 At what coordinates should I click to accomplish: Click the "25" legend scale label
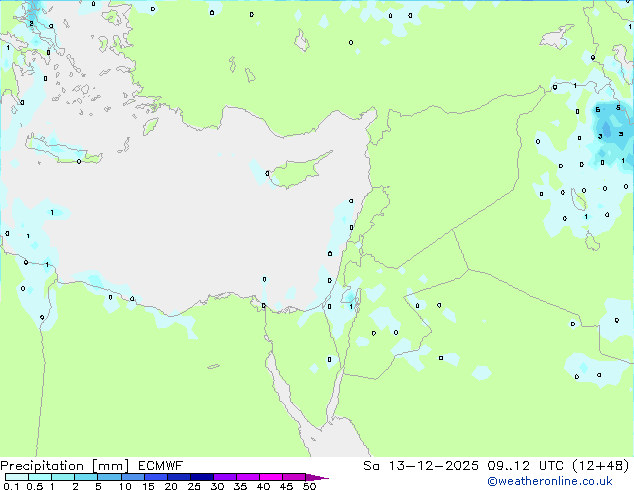coord(194,486)
